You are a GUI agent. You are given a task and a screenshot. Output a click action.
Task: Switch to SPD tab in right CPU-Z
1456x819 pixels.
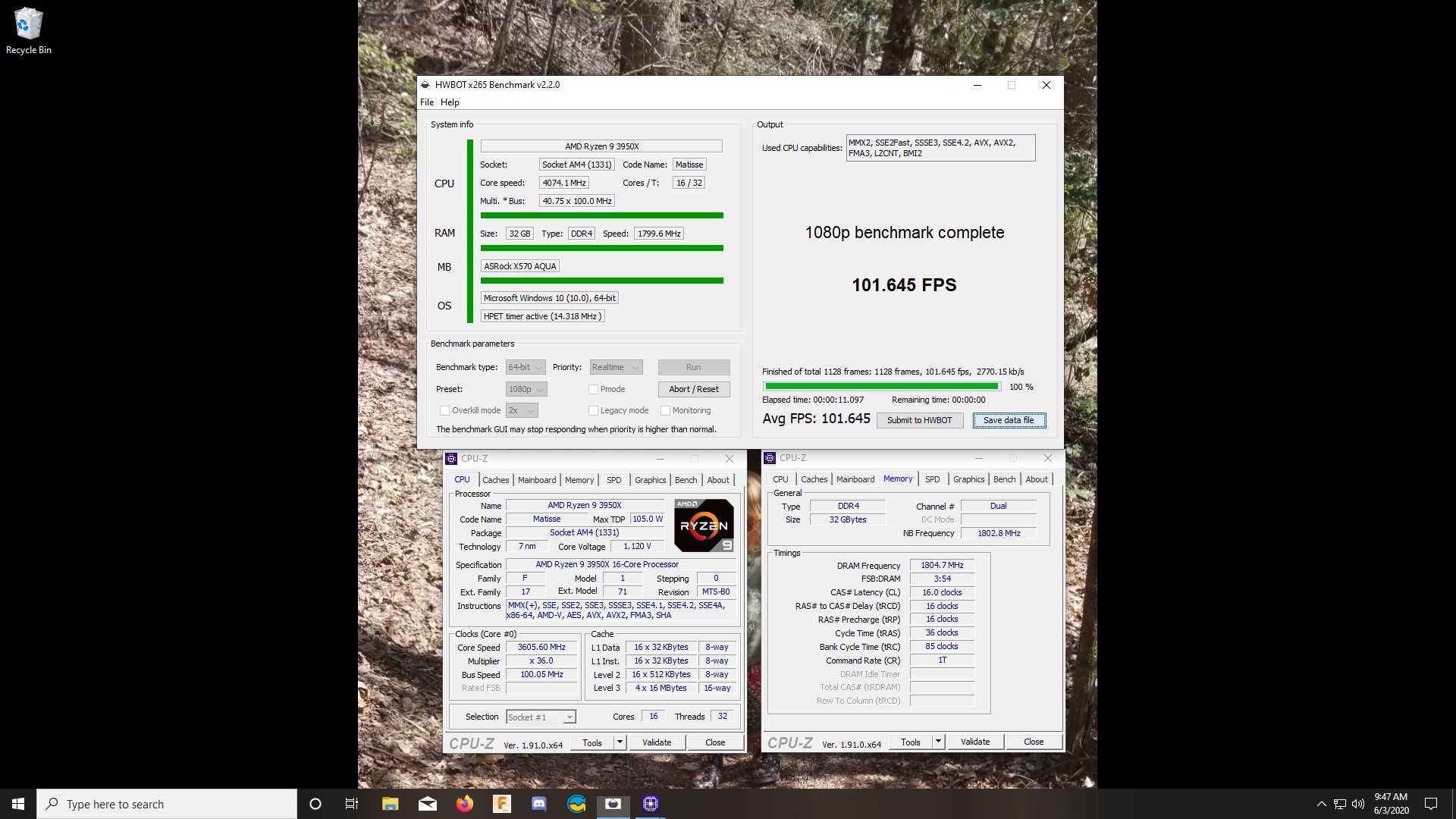(933, 479)
